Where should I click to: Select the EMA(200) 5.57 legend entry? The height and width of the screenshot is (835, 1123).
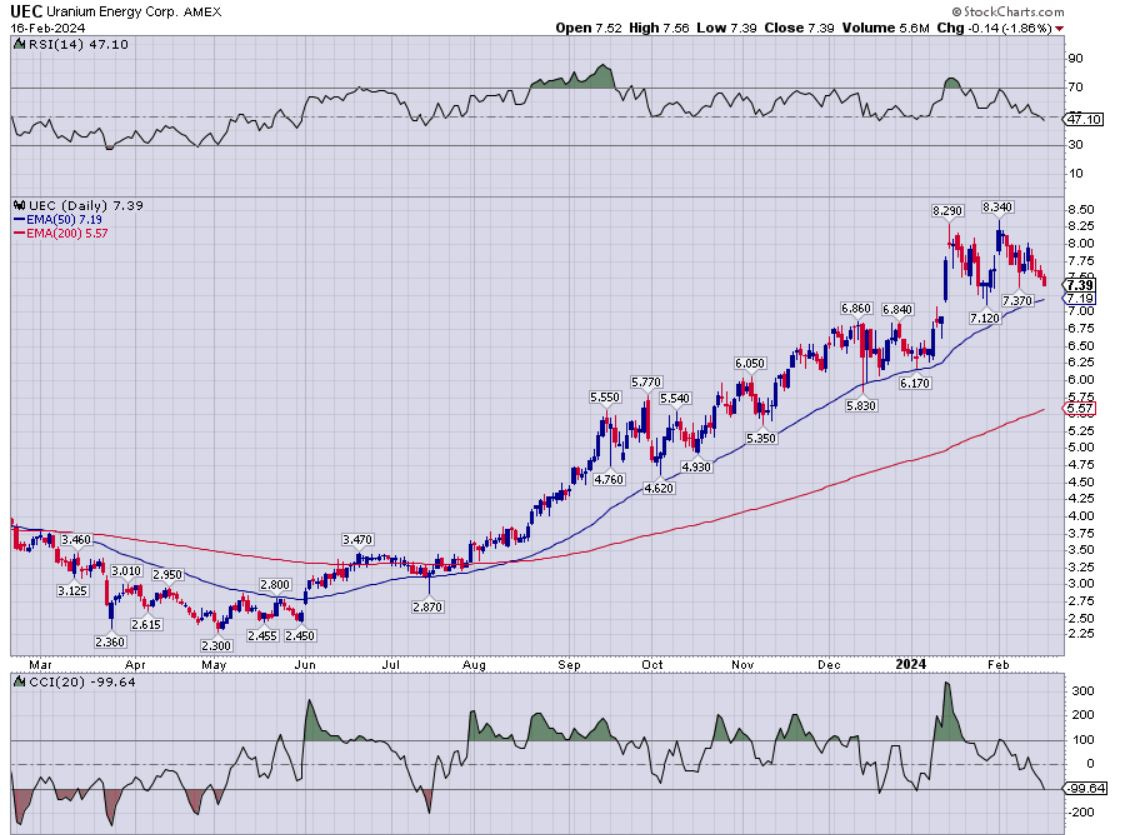point(61,233)
